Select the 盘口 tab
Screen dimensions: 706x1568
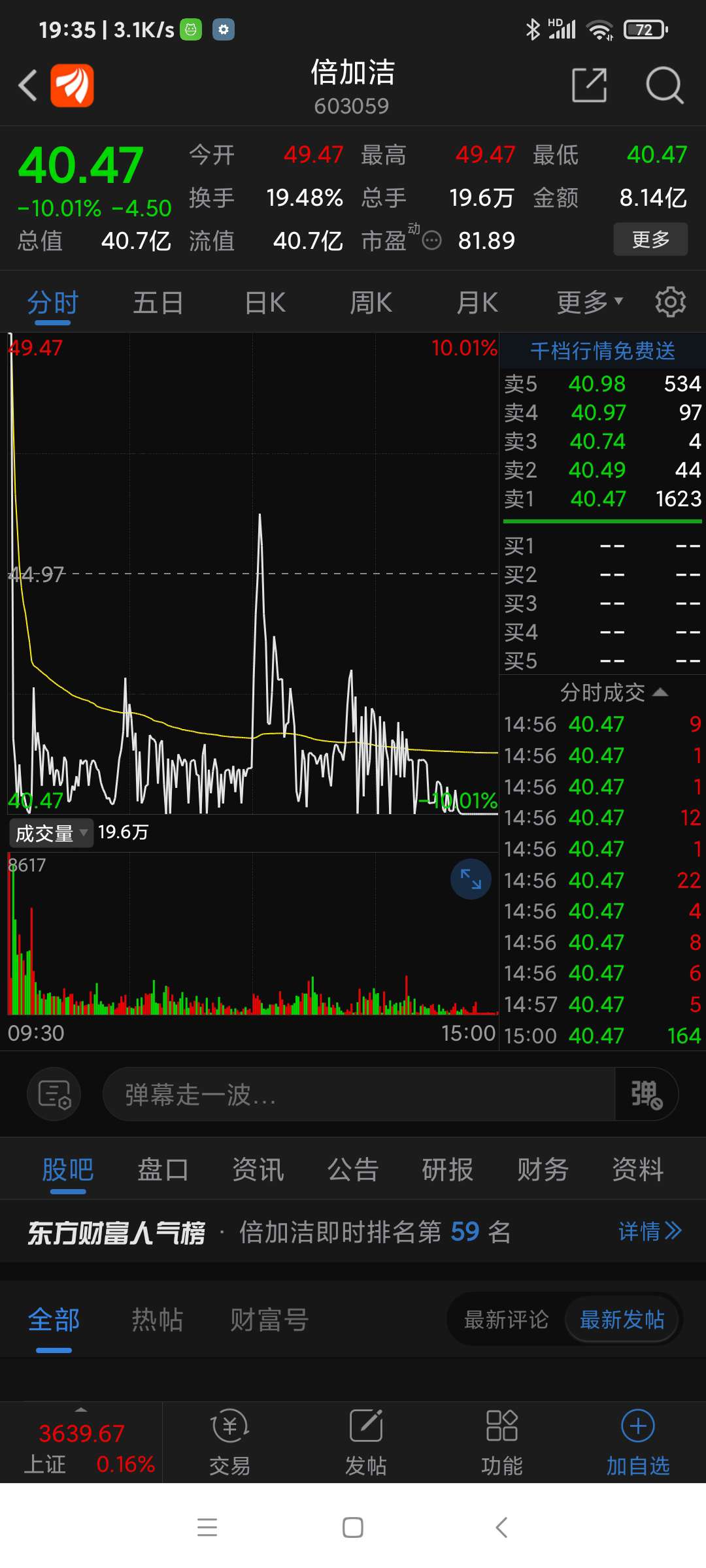point(163,1169)
